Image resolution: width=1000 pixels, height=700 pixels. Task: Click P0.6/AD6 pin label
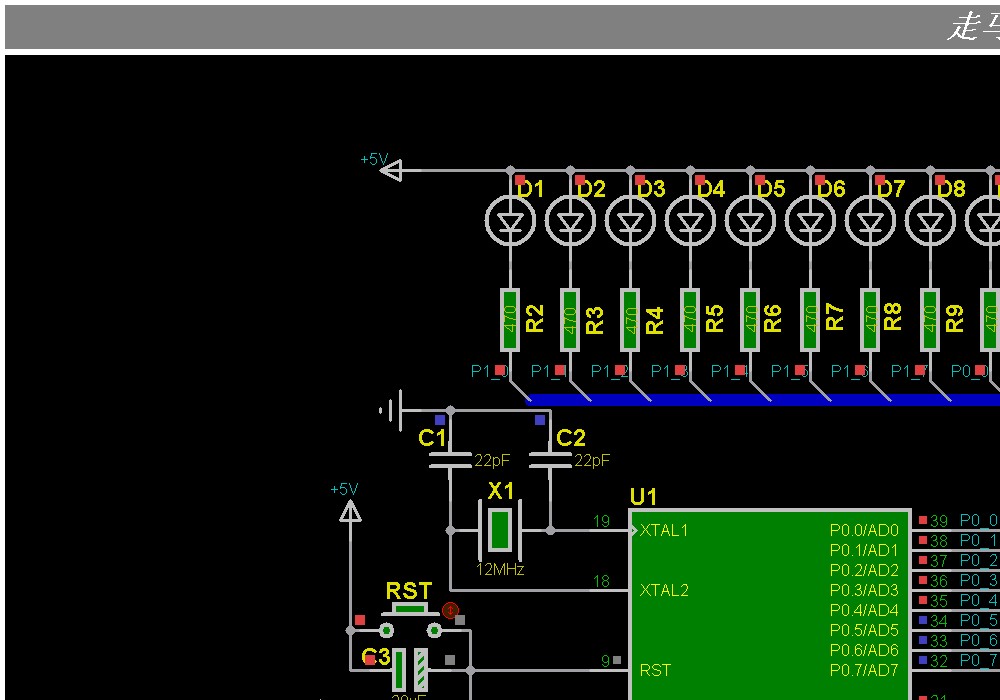pyautogui.click(x=864, y=650)
